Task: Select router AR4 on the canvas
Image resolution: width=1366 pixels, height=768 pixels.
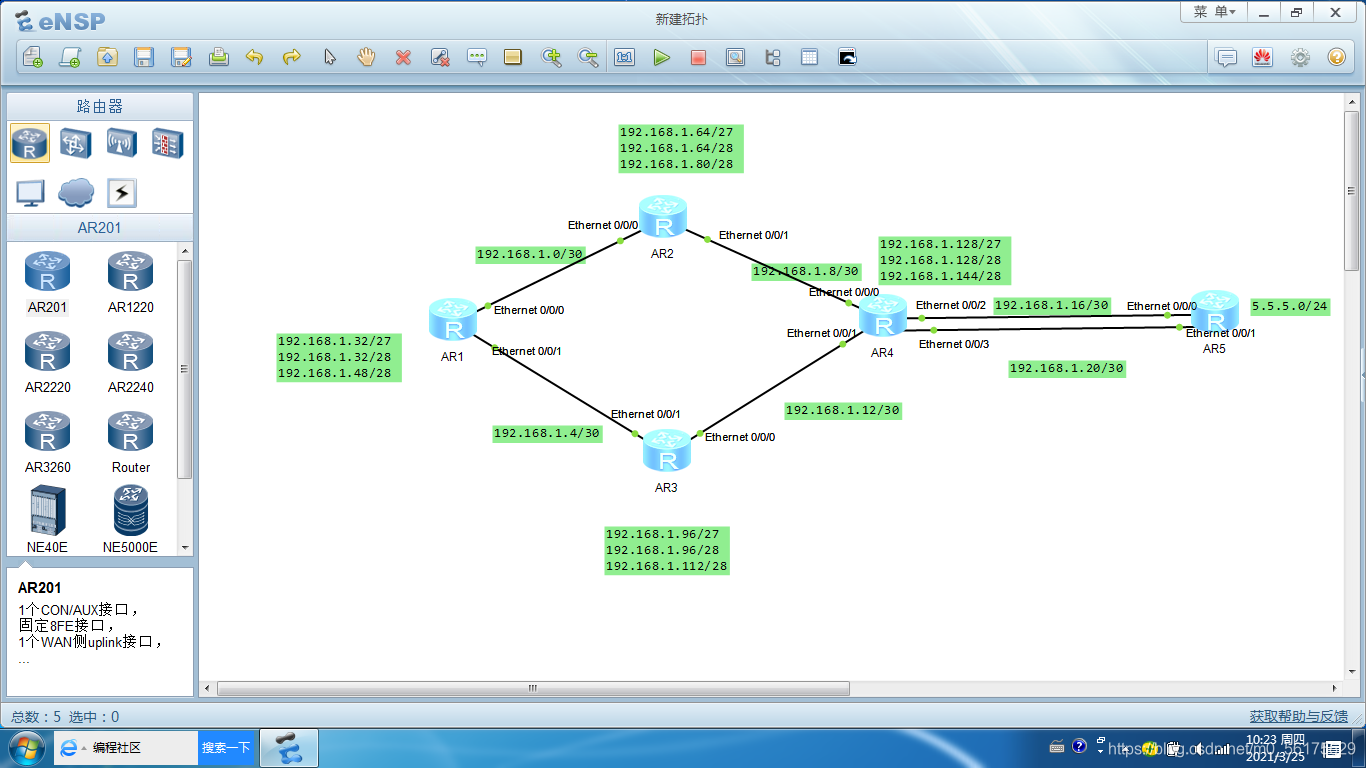Action: pyautogui.click(x=883, y=315)
